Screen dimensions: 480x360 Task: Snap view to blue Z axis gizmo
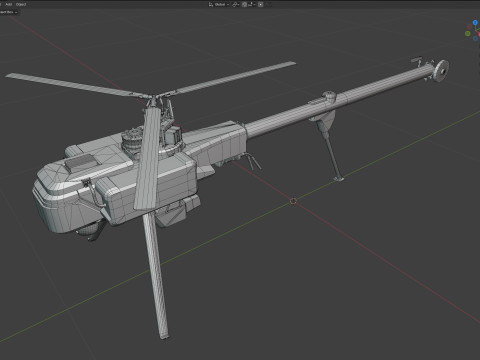pos(475,22)
